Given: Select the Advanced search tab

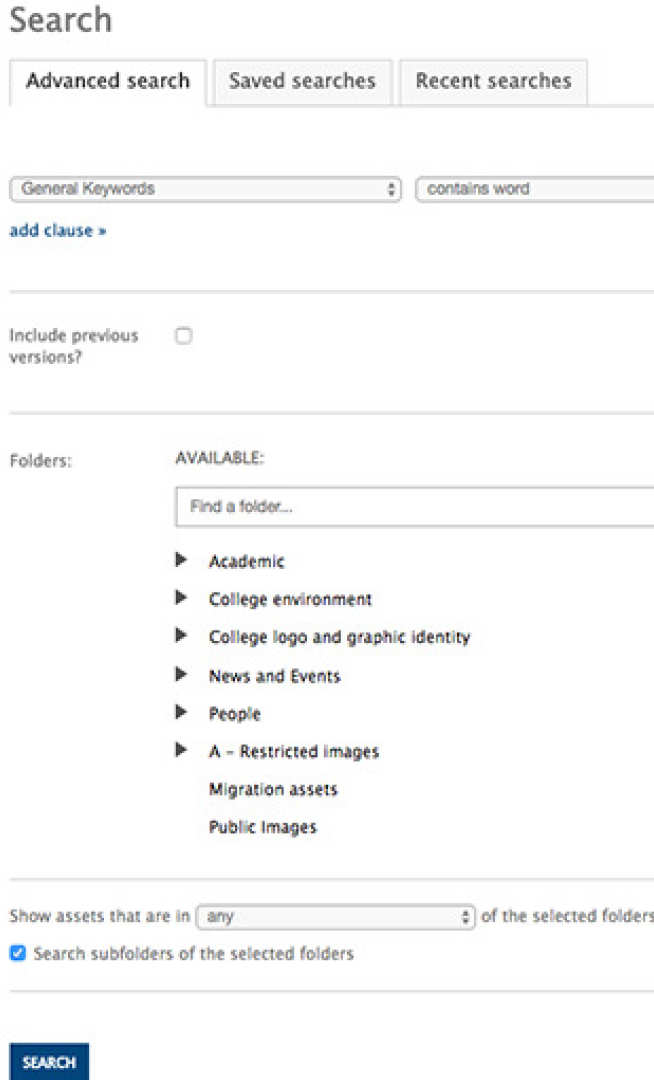Looking at the screenshot, I should (x=108, y=81).
